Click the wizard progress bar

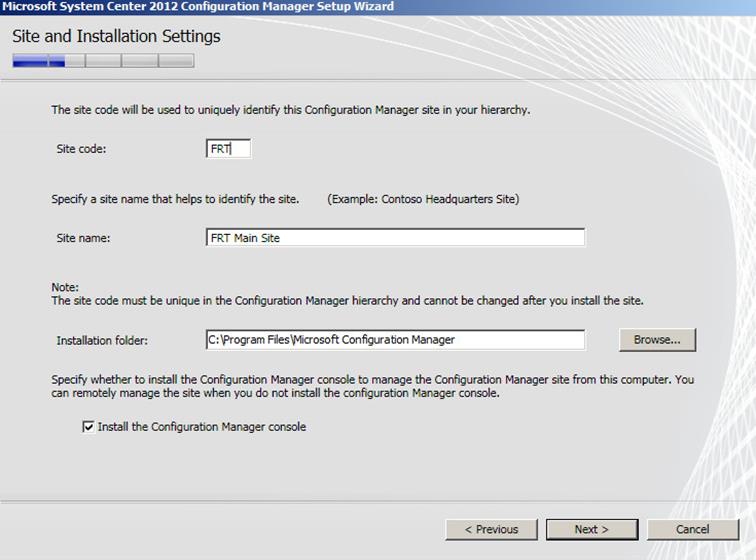[104, 61]
